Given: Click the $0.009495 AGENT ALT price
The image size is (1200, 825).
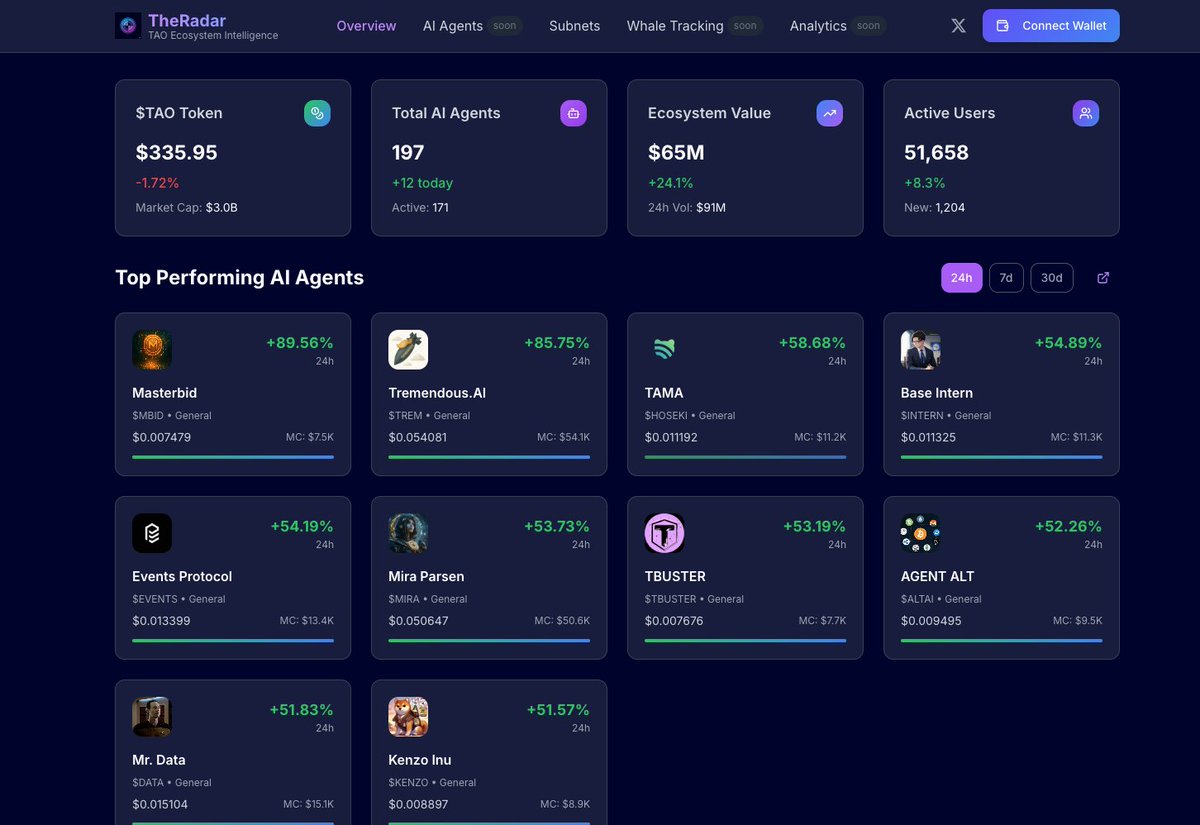Looking at the screenshot, I should 931,621.
